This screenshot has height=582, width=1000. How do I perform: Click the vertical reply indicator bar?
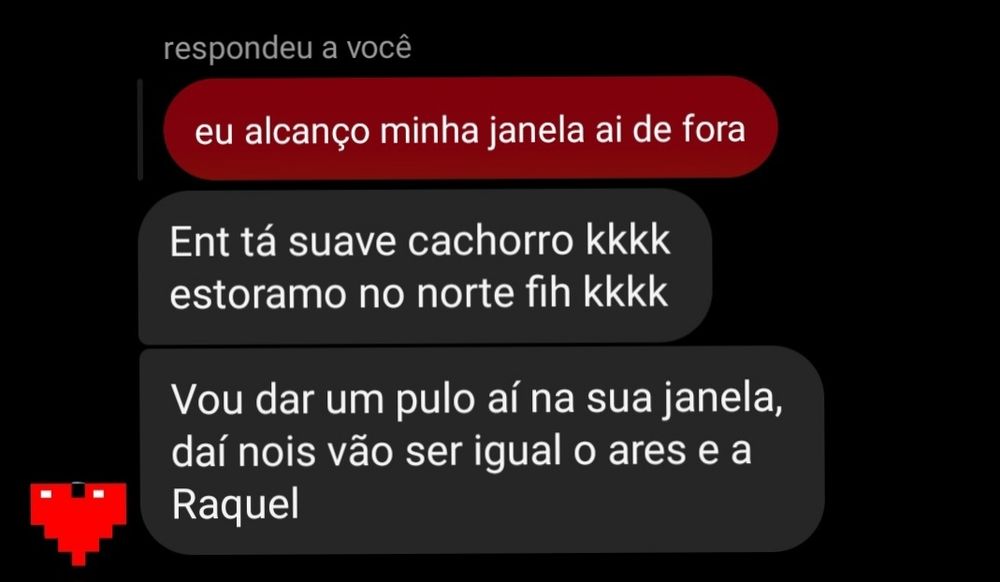(x=140, y=129)
